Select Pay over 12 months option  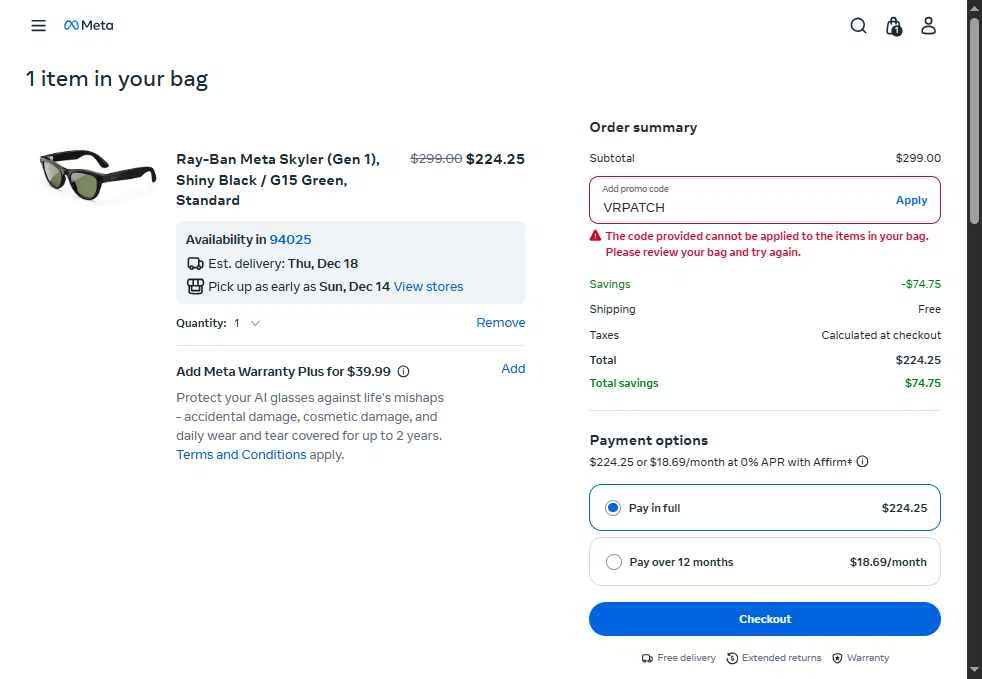tap(614, 562)
